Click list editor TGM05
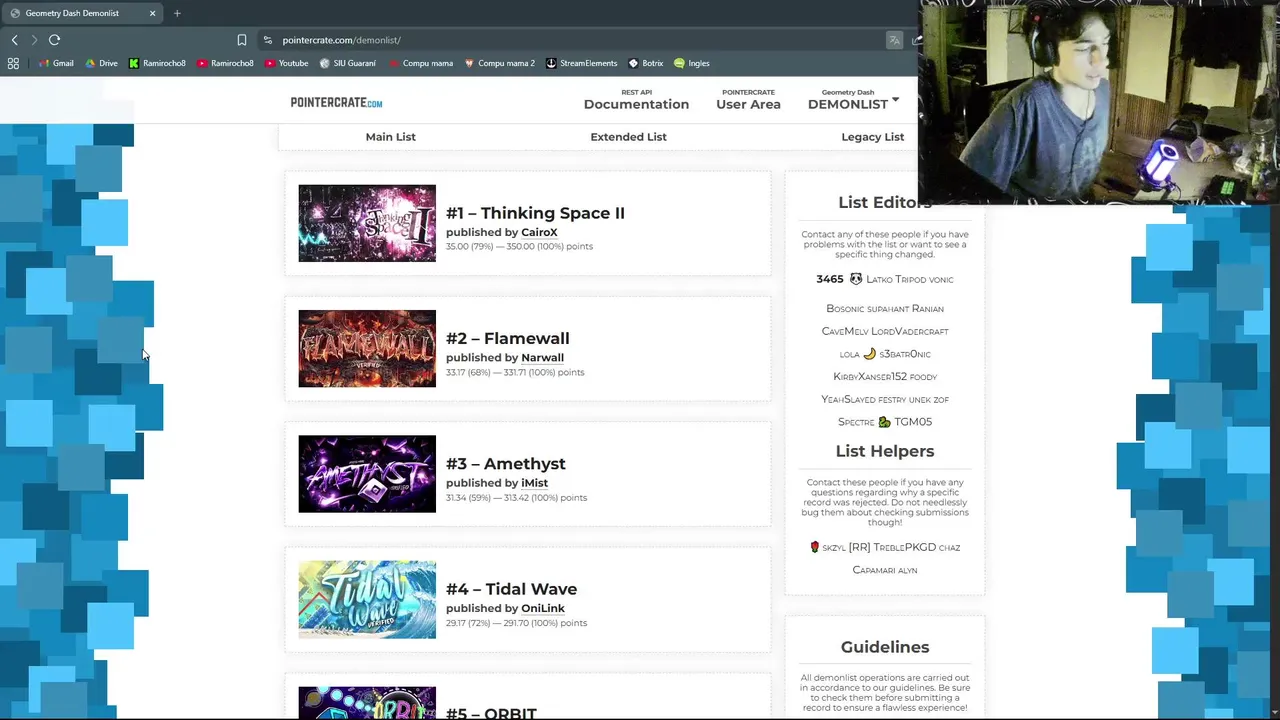This screenshot has width=1280, height=720. 913,422
